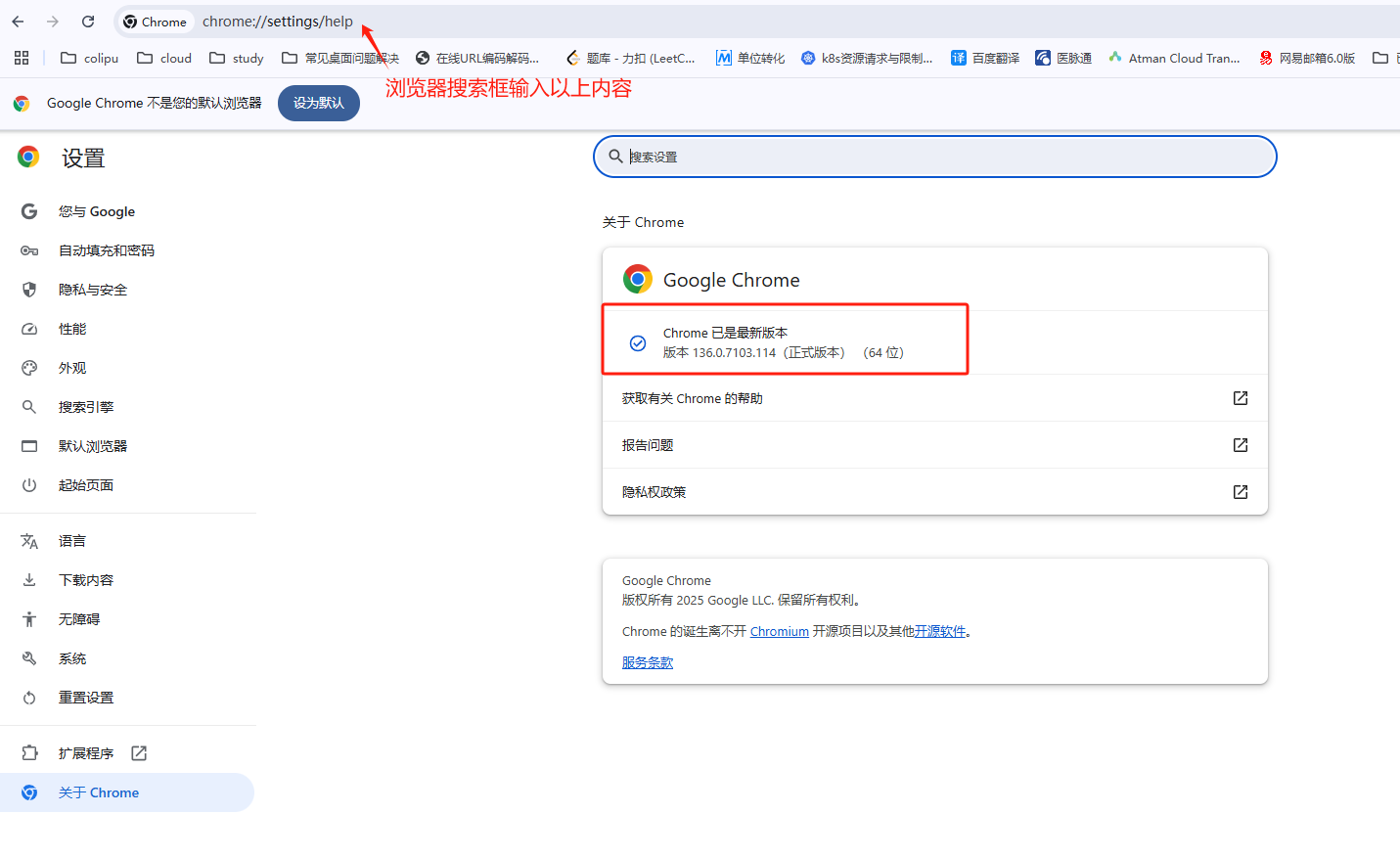Click the Chrome site chip in address bar
This screenshot has width=1400, height=859.
tap(155, 21)
